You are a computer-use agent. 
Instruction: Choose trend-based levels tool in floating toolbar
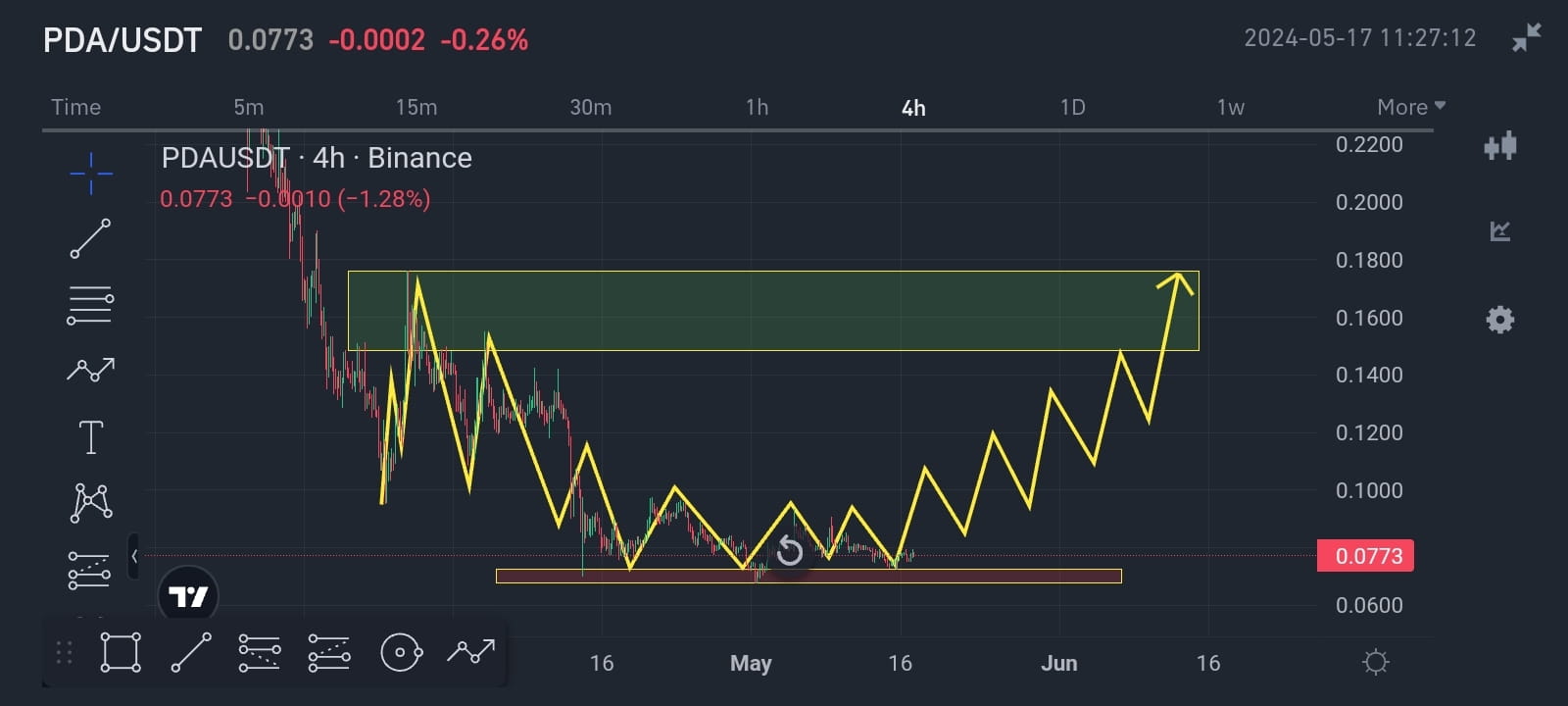[x=329, y=653]
